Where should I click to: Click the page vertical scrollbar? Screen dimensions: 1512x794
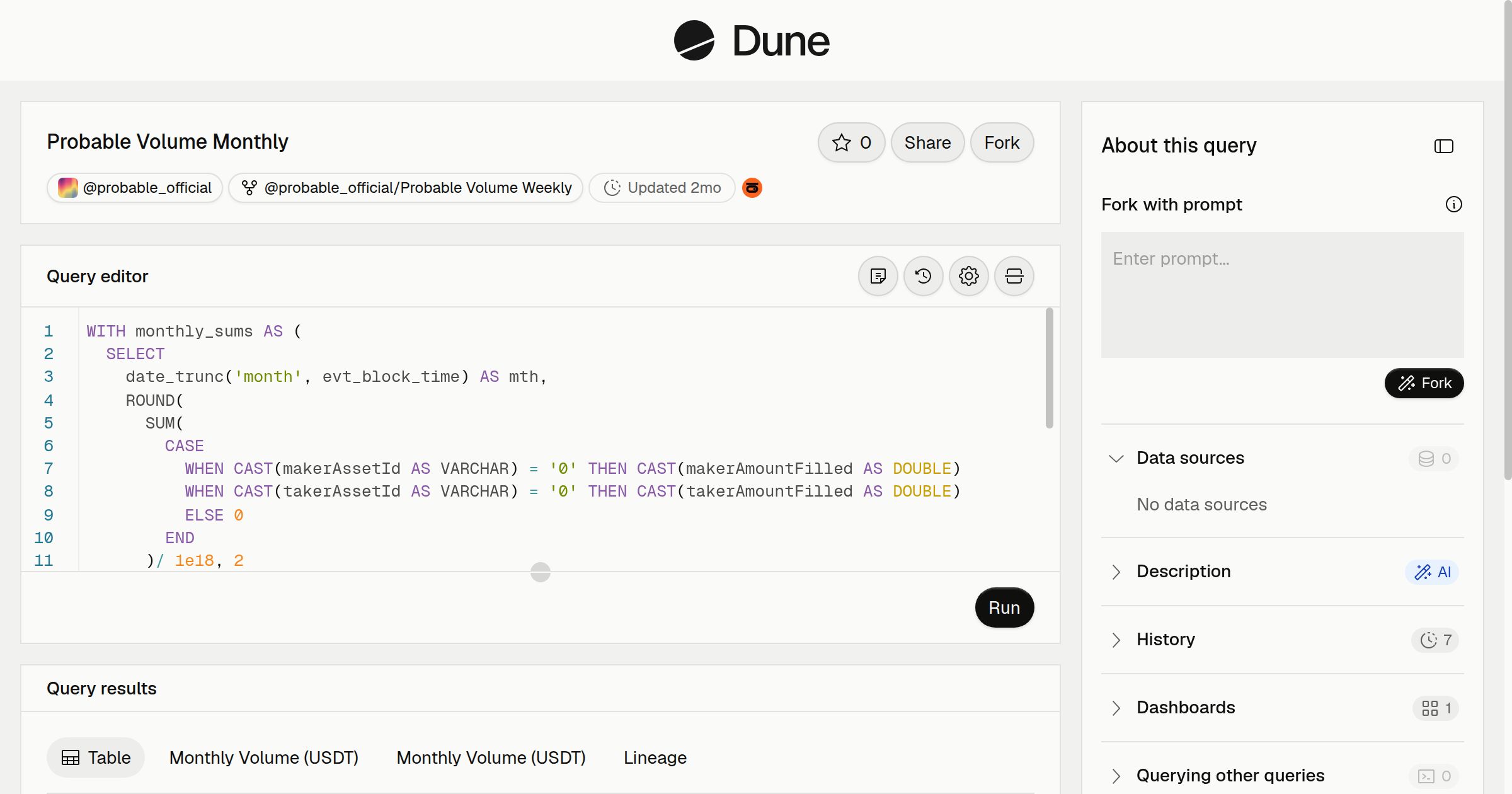(x=1508, y=239)
